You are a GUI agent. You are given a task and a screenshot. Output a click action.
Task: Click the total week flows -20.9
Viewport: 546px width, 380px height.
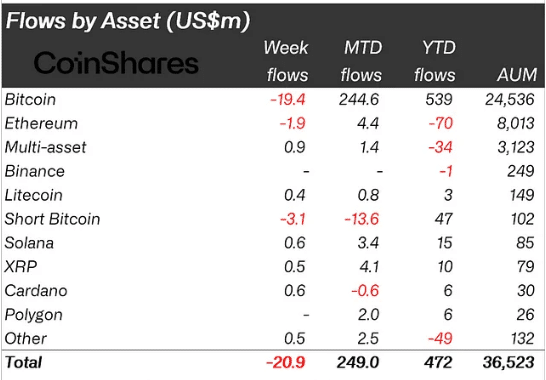pyautogui.click(x=286, y=362)
